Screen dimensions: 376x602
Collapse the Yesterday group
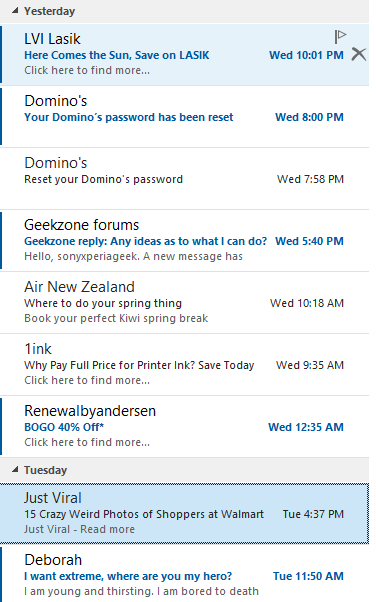click(x=15, y=11)
